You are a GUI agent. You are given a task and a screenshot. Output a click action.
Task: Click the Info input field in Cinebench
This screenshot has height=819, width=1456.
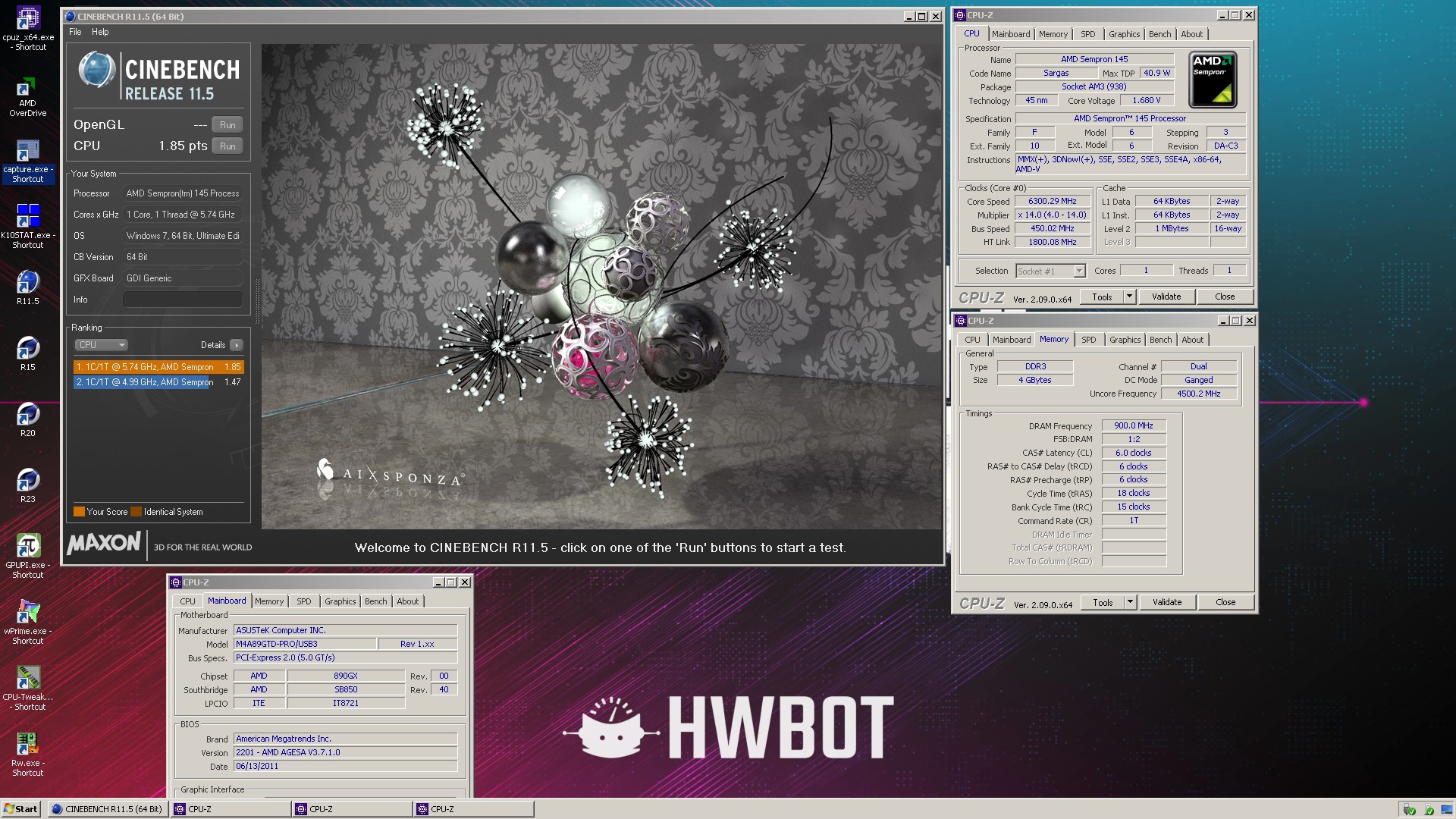tap(183, 300)
